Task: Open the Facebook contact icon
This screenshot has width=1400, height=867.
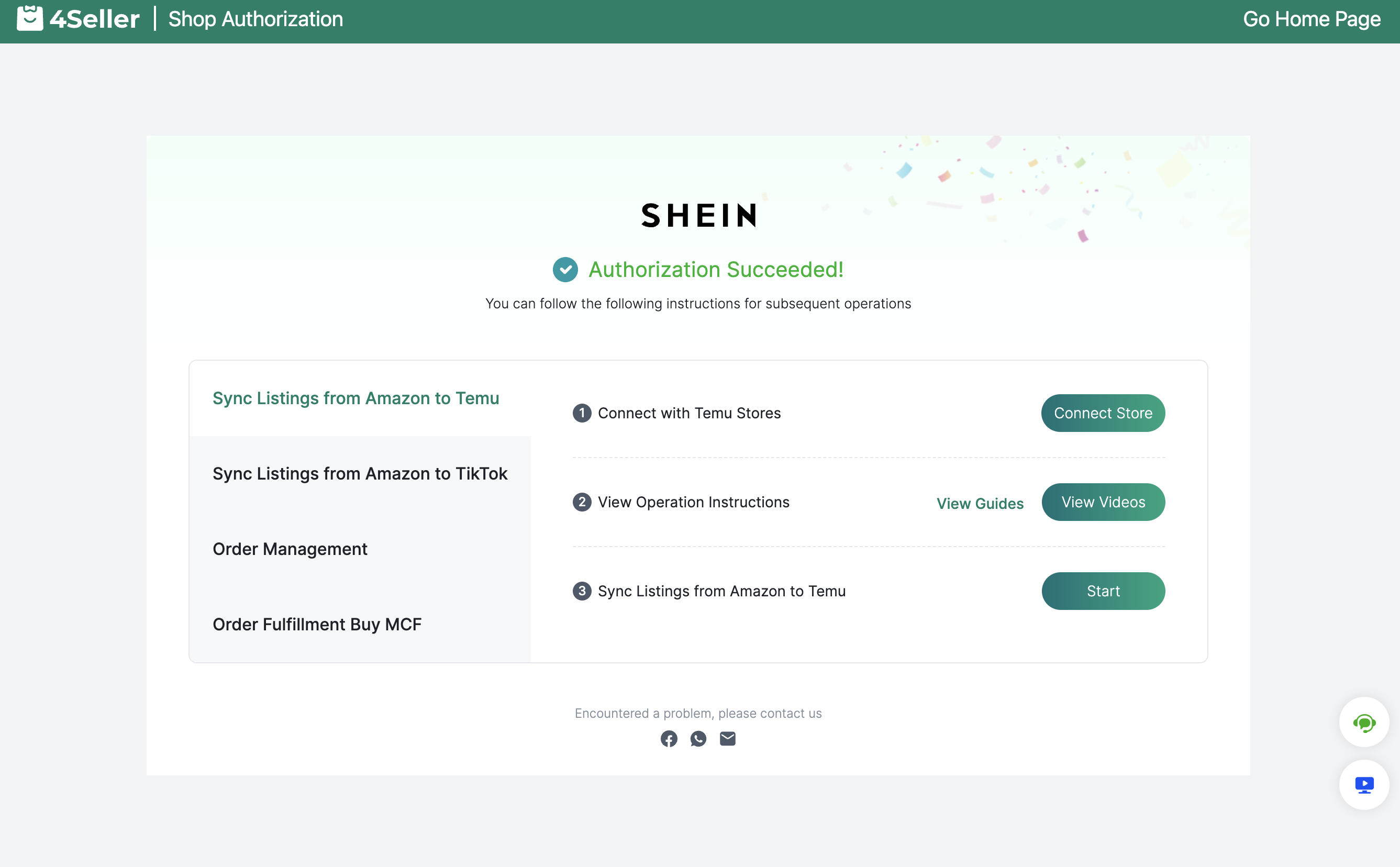Action: point(669,739)
